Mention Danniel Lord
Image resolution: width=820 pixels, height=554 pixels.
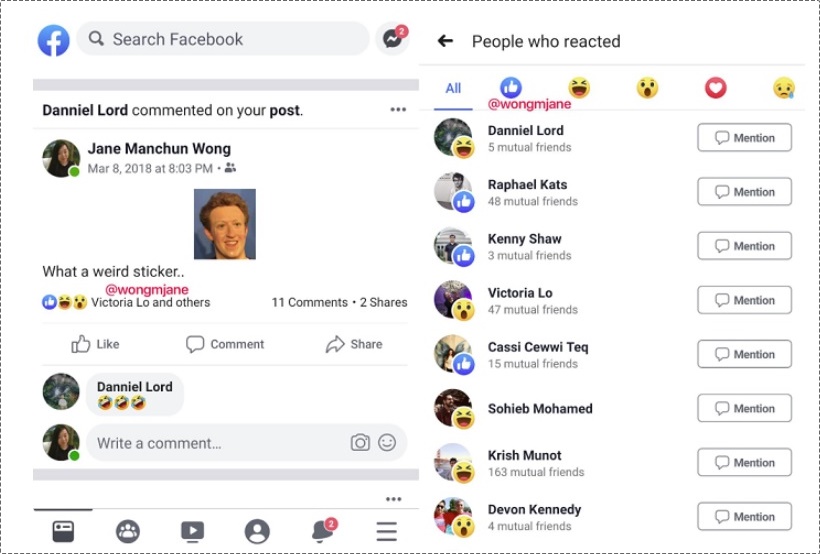pos(744,138)
